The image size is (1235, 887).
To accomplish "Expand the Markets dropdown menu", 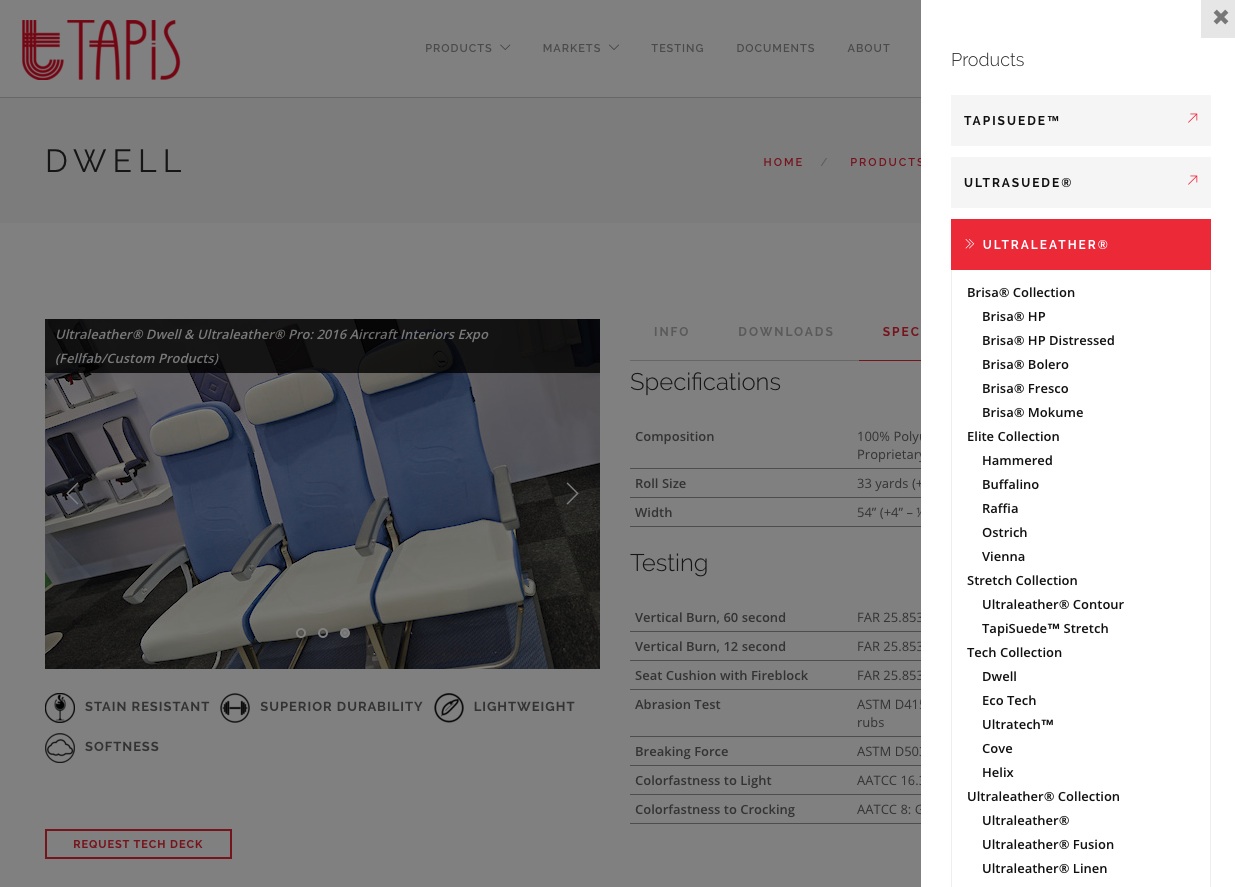I will pyautogui.click(x=581, y=48).
